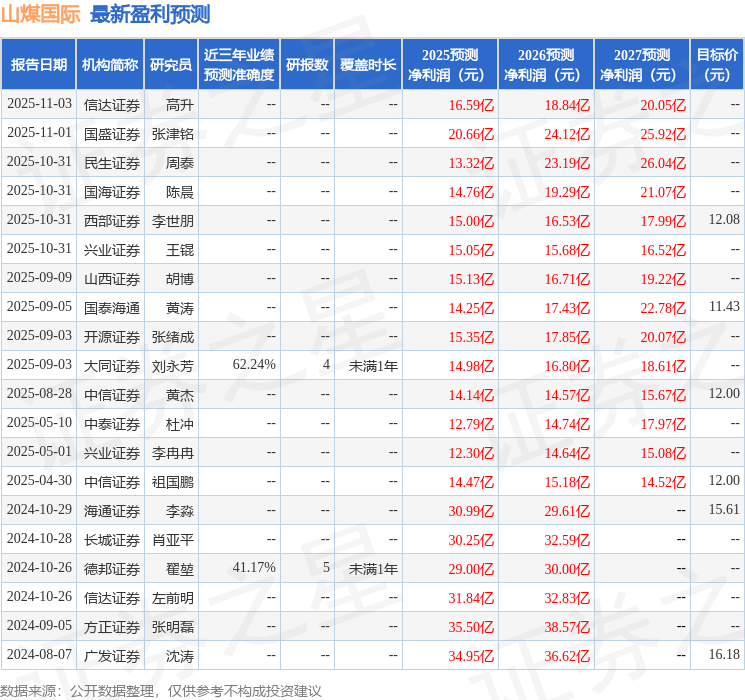This screenshot has width=745, height=700.
Task: Click the 西部证券 institution cell
Action: [x=112, y=221]
